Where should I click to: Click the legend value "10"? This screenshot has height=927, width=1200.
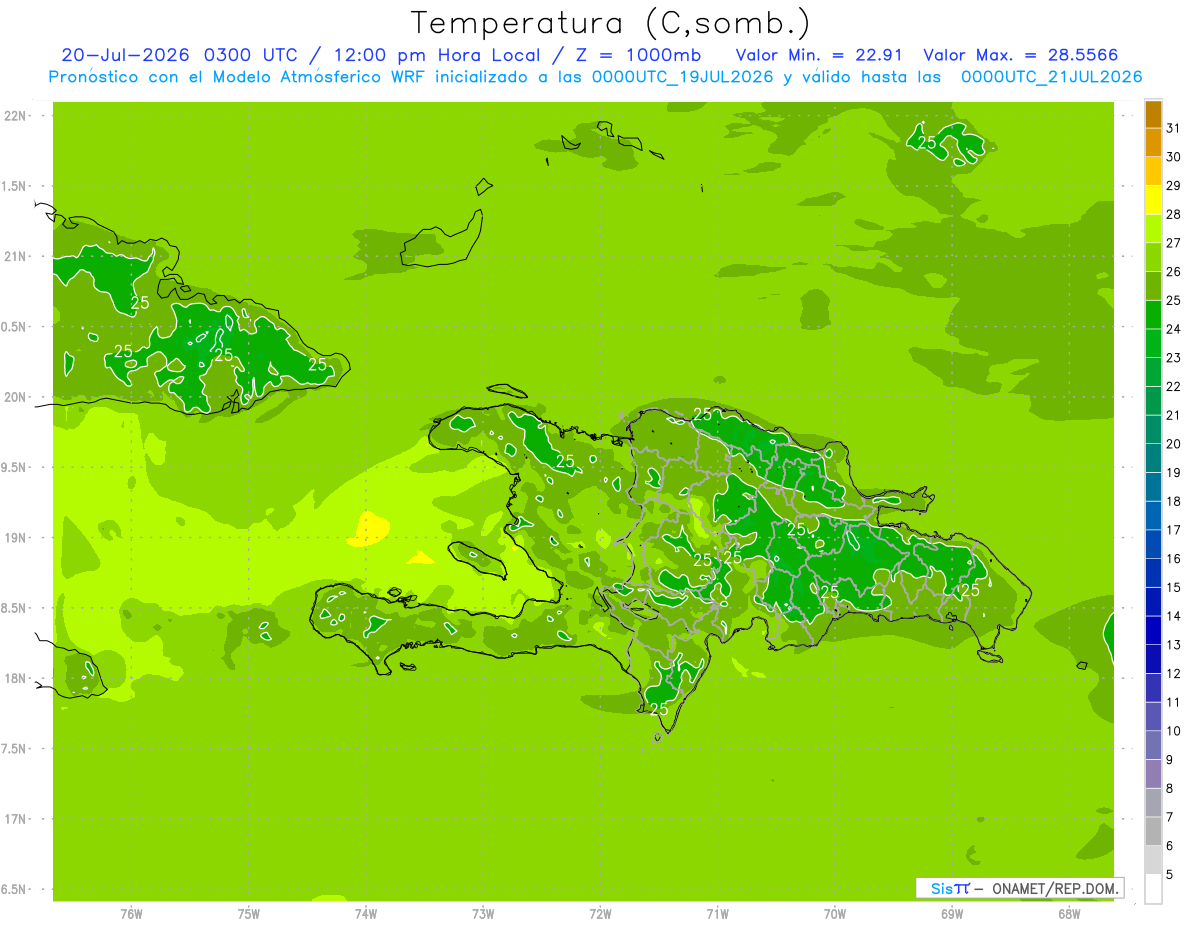point(1174,731)
